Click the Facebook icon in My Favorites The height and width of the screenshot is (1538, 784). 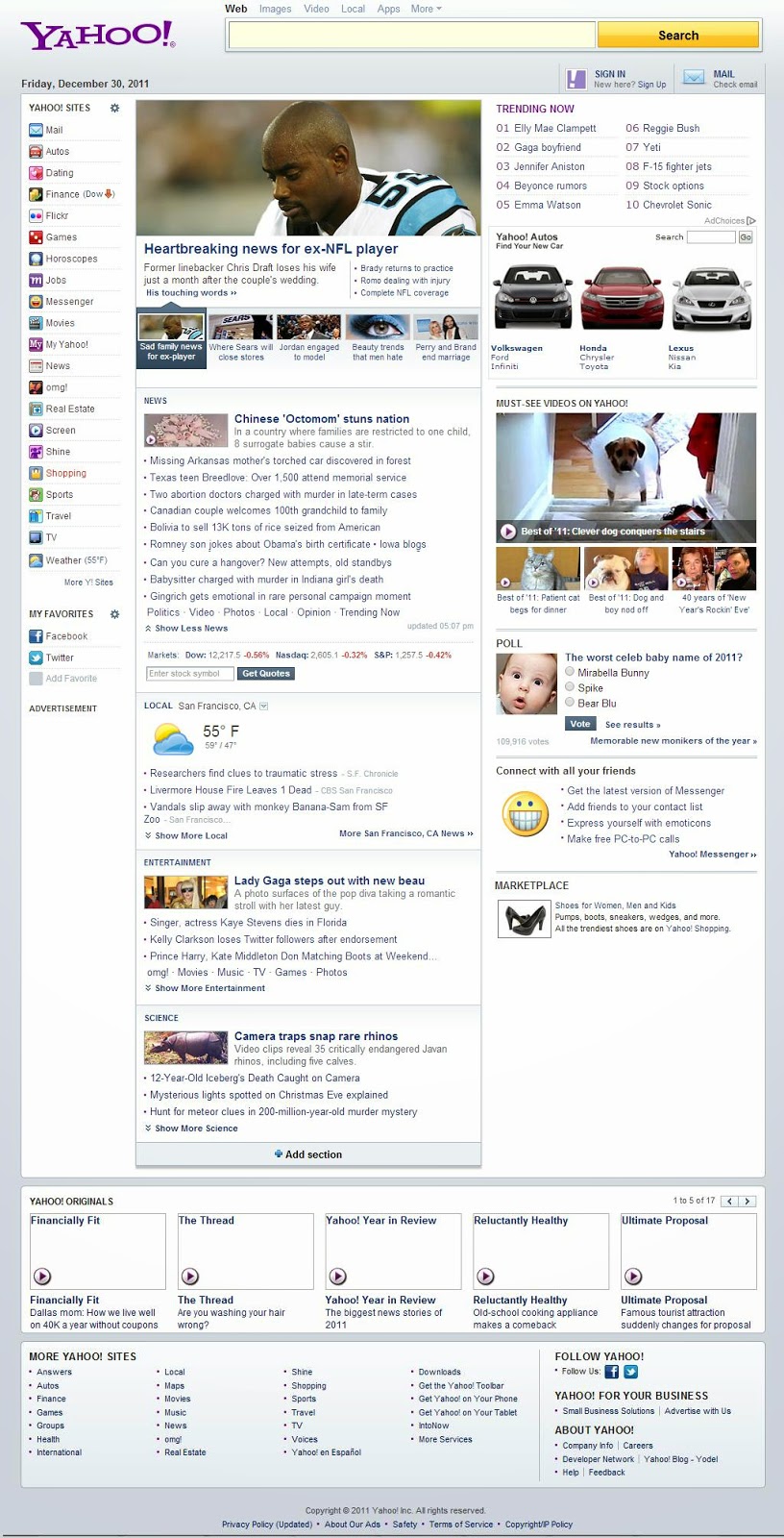click(36, 635)
